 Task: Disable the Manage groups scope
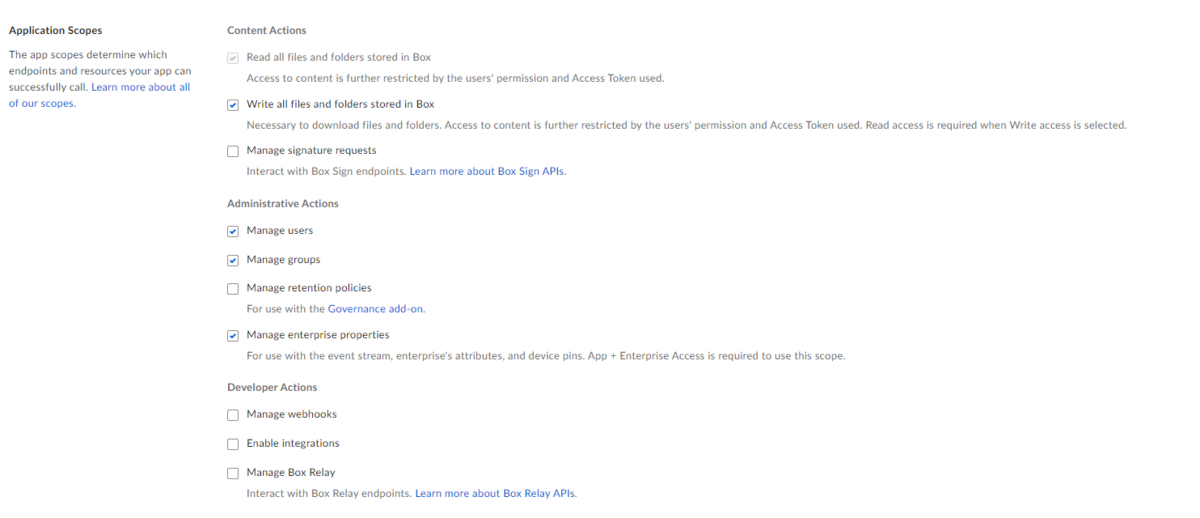click(x=233, y=260)
